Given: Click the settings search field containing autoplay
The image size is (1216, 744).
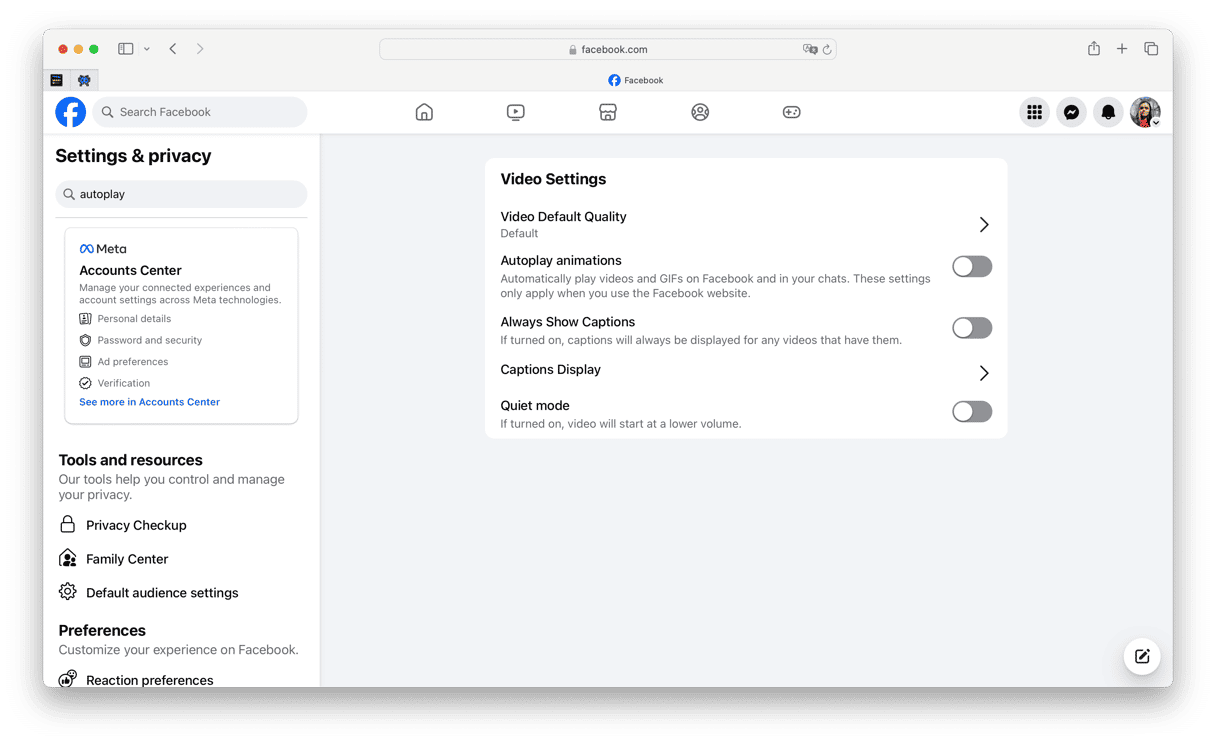Looking at the screenshot, I should [x=181, y=194].
